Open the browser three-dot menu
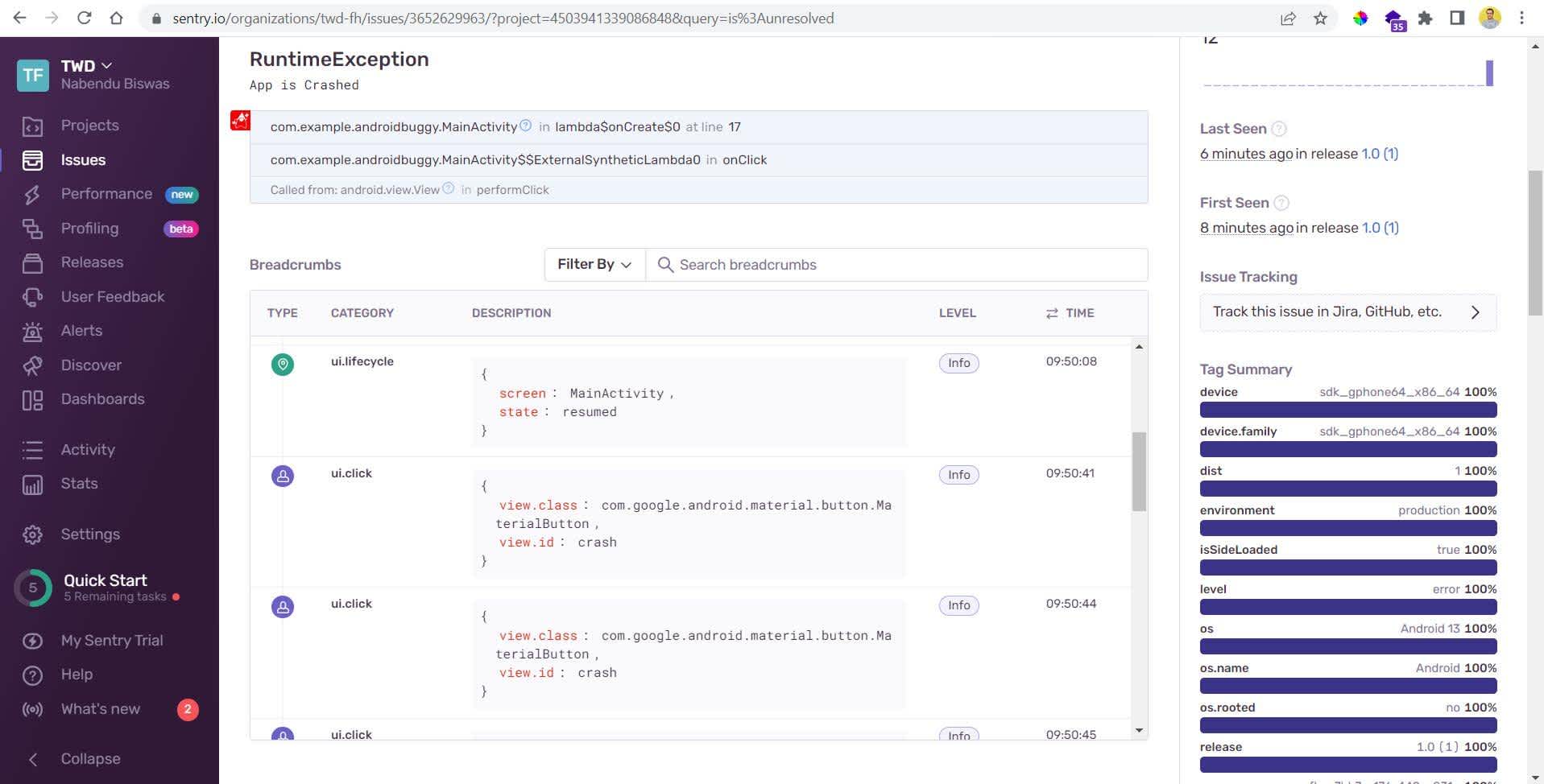Screen dimensions: 1544x784 1521,18
